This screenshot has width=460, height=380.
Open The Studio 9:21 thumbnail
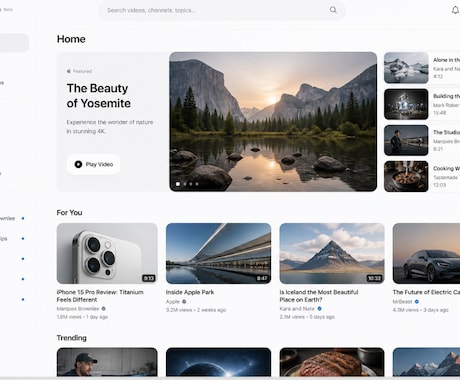(x=406, y=140)
